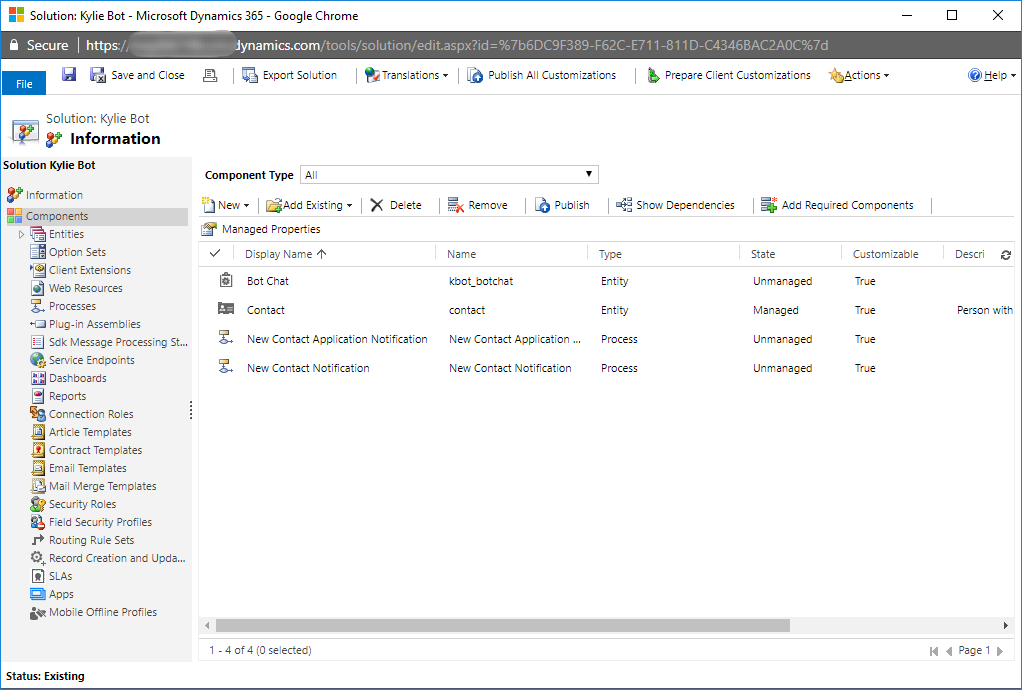This screenshot has height=690, width=1022.
Task: Click Save and Close button
Action: click(x=138, y=75)
